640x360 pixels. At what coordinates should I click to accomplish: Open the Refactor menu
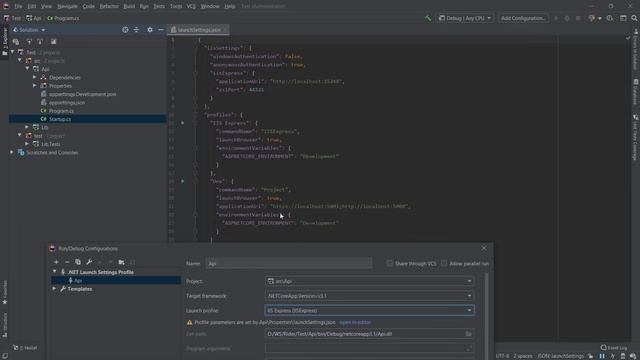[109, 6]
